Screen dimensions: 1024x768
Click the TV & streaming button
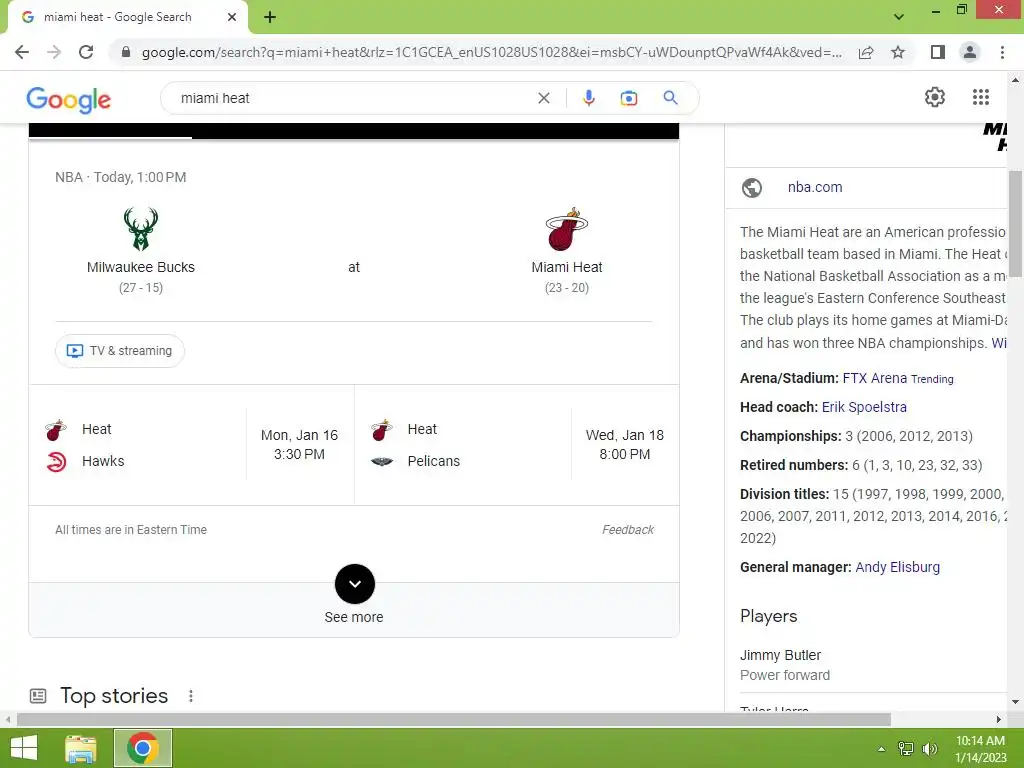pyautogui.click(x=120, y=351)
